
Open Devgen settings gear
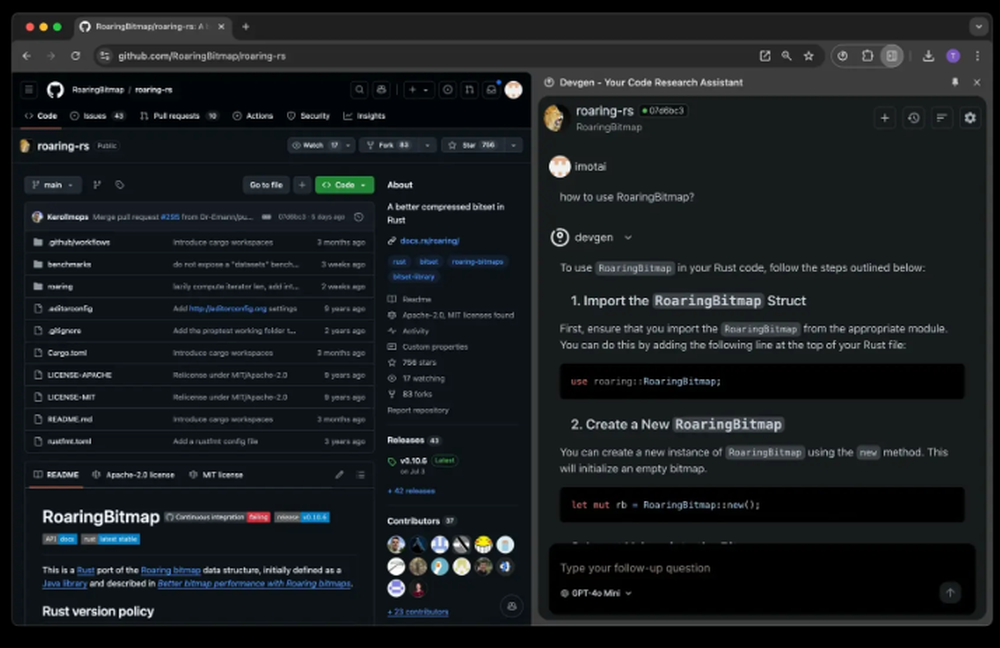pyautogui.click(x=970, y=118)
